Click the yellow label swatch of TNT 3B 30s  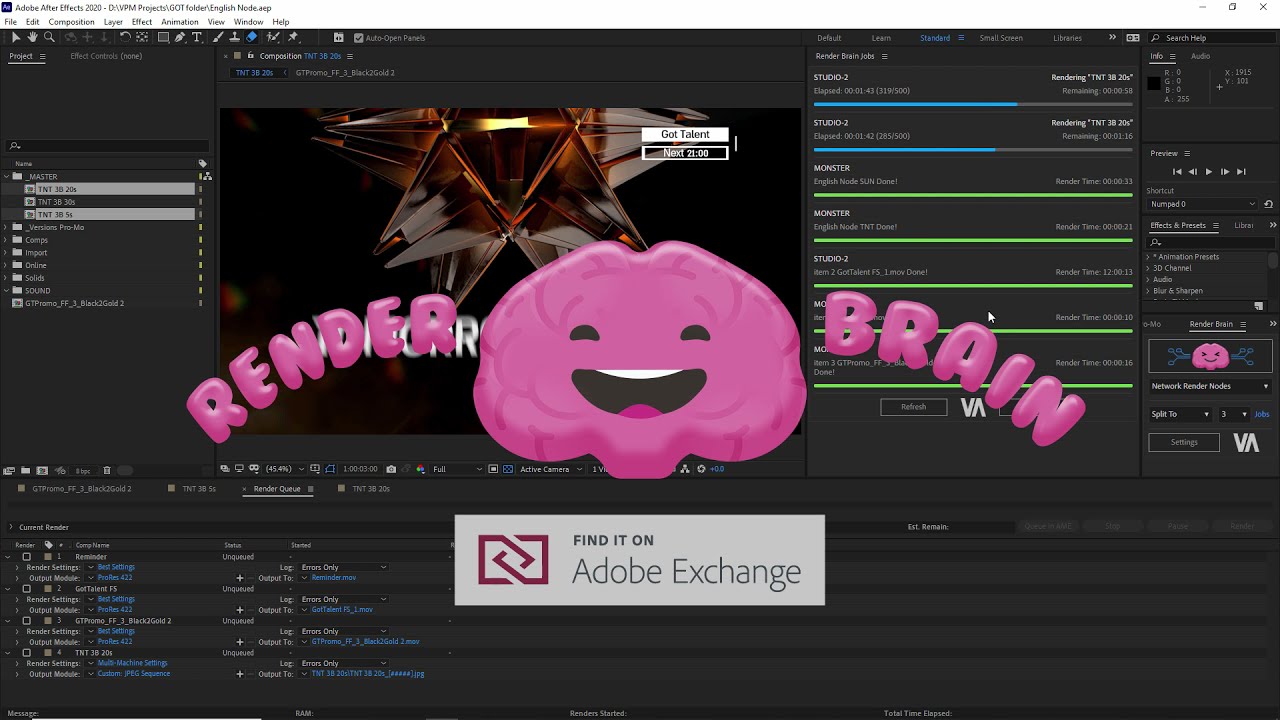[200, 202]
